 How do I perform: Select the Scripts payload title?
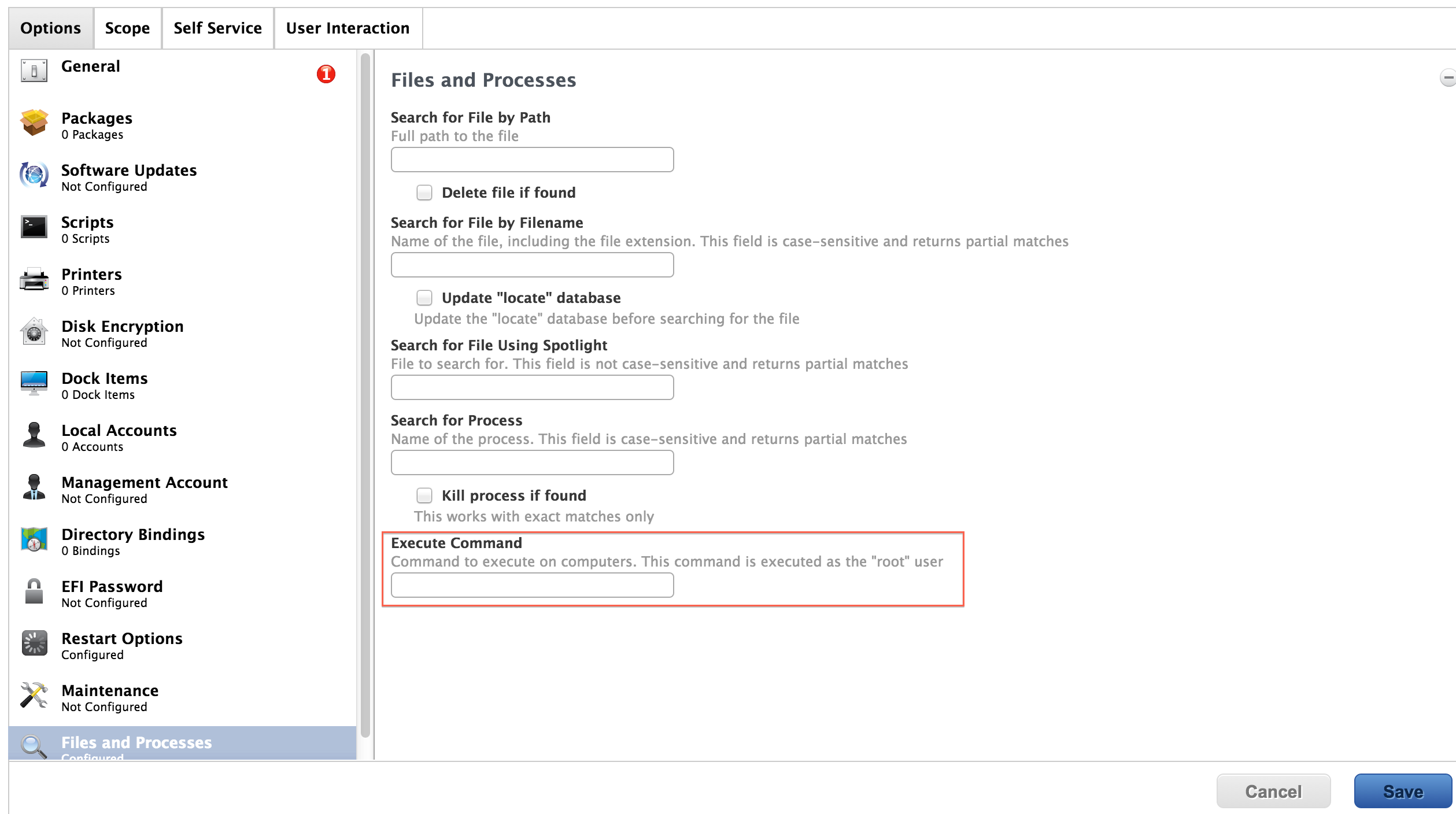[x=87, y=223]
